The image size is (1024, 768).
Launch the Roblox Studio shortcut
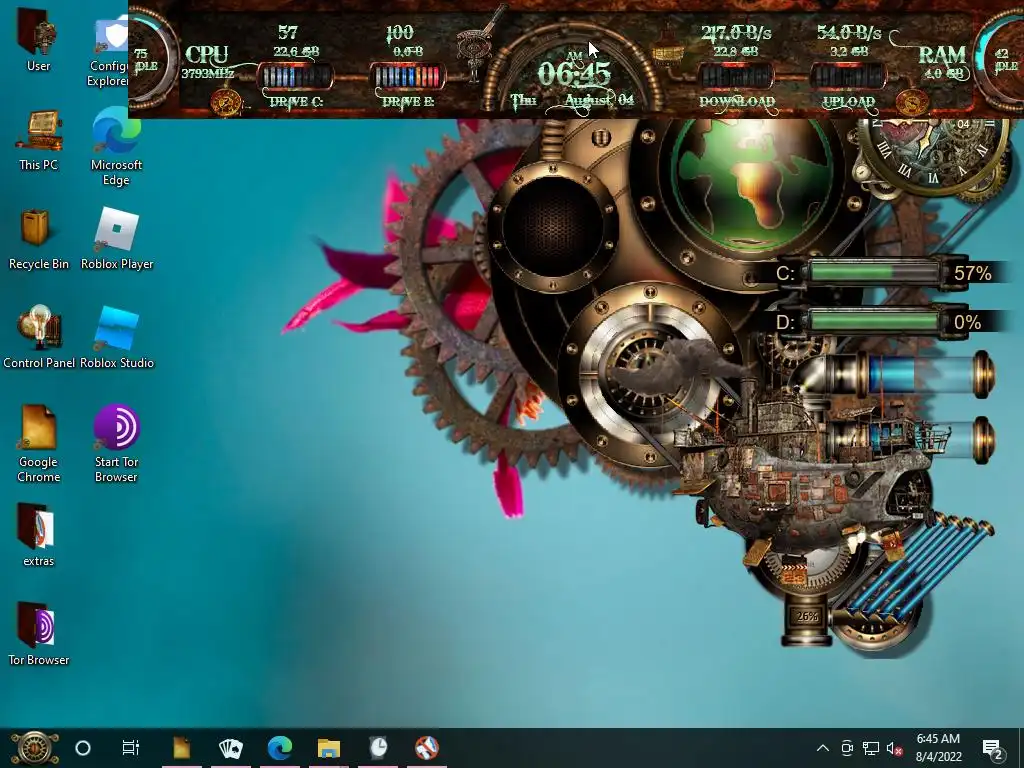point(117,337)
